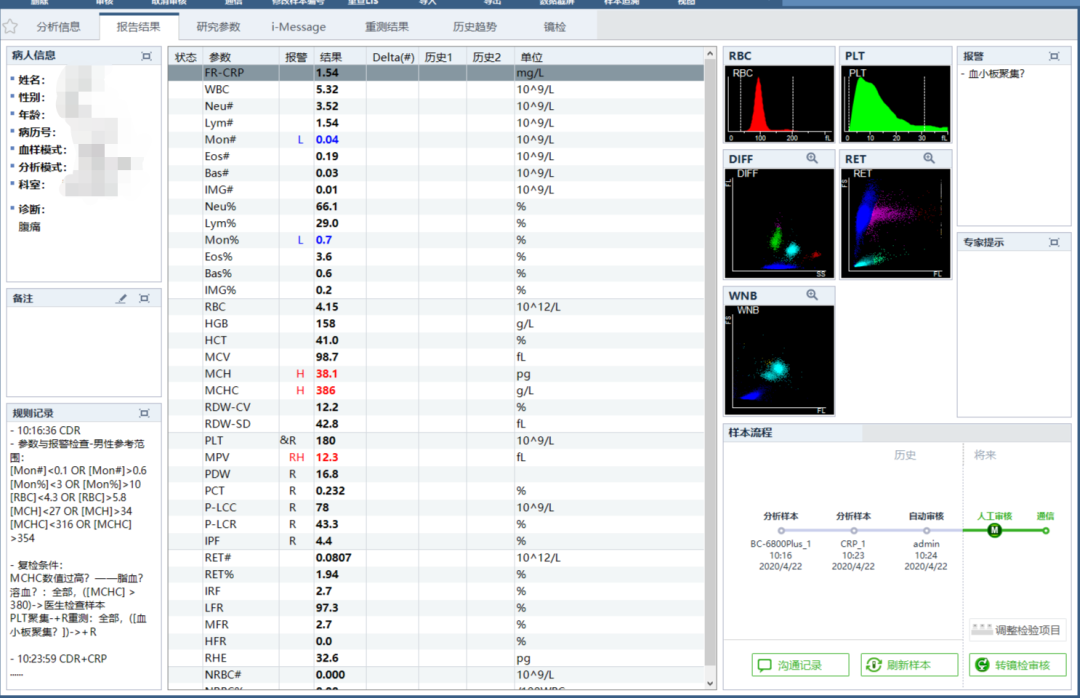
Task: Select the BC-6800Plus_1 分析样本 flow node
Action: (x=780, y=531)
